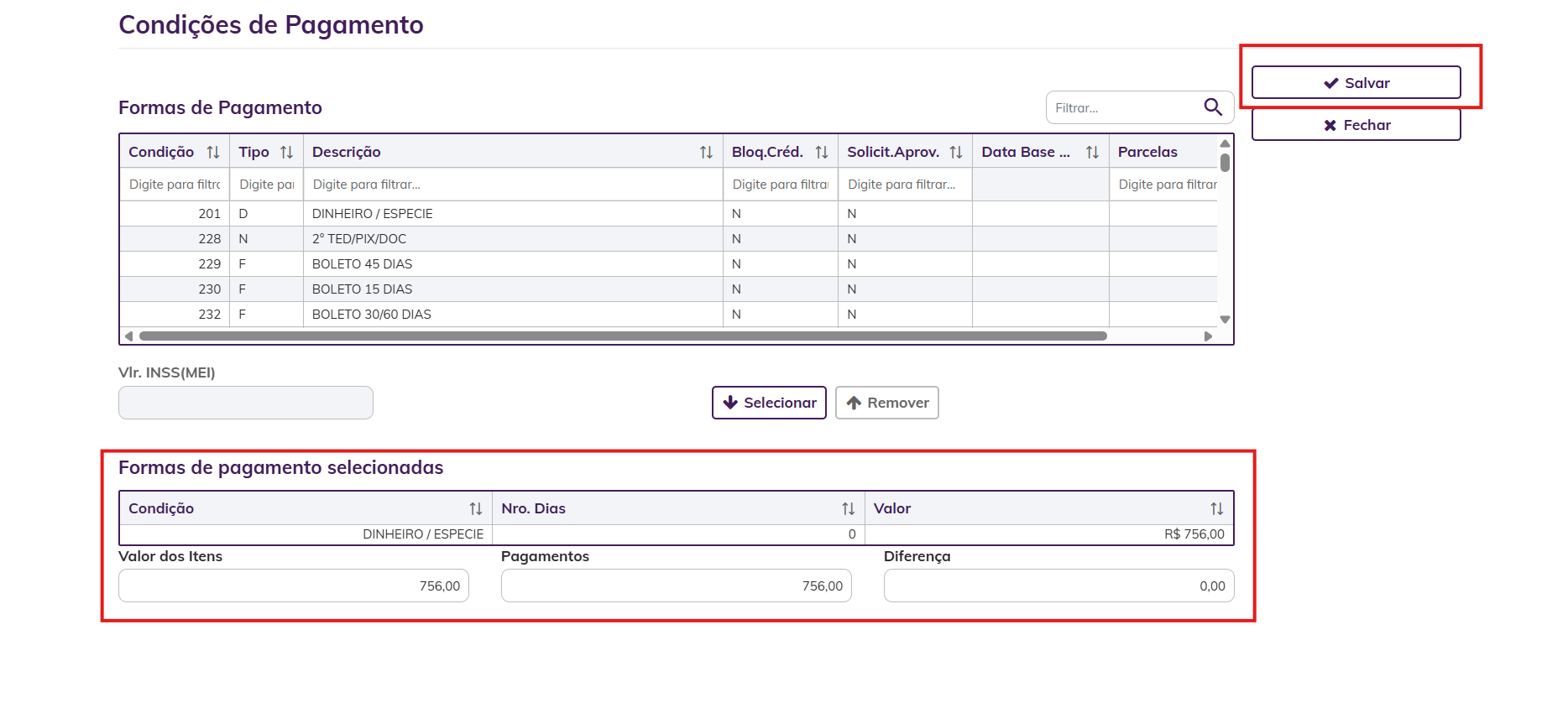
Task: Click the R$ 756,00 value cell
Action: tap(1049, 534)
